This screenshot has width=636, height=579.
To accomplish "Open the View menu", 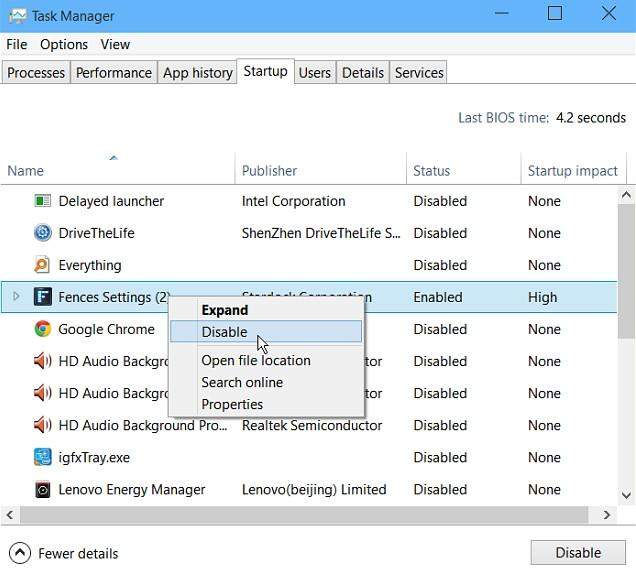I will (x=115, y=44).
